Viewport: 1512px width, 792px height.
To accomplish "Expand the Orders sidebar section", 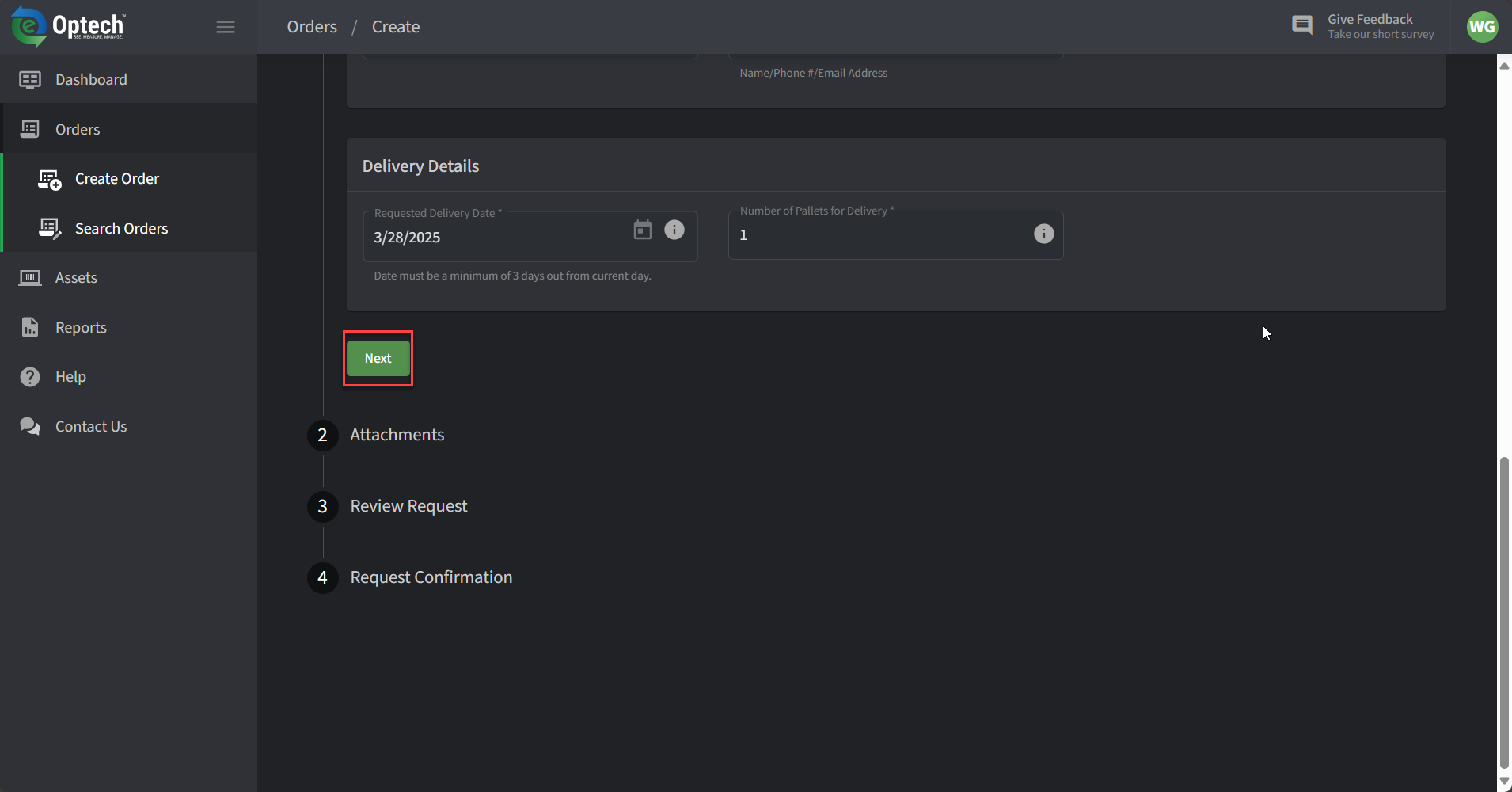I will tap(78, 129).
